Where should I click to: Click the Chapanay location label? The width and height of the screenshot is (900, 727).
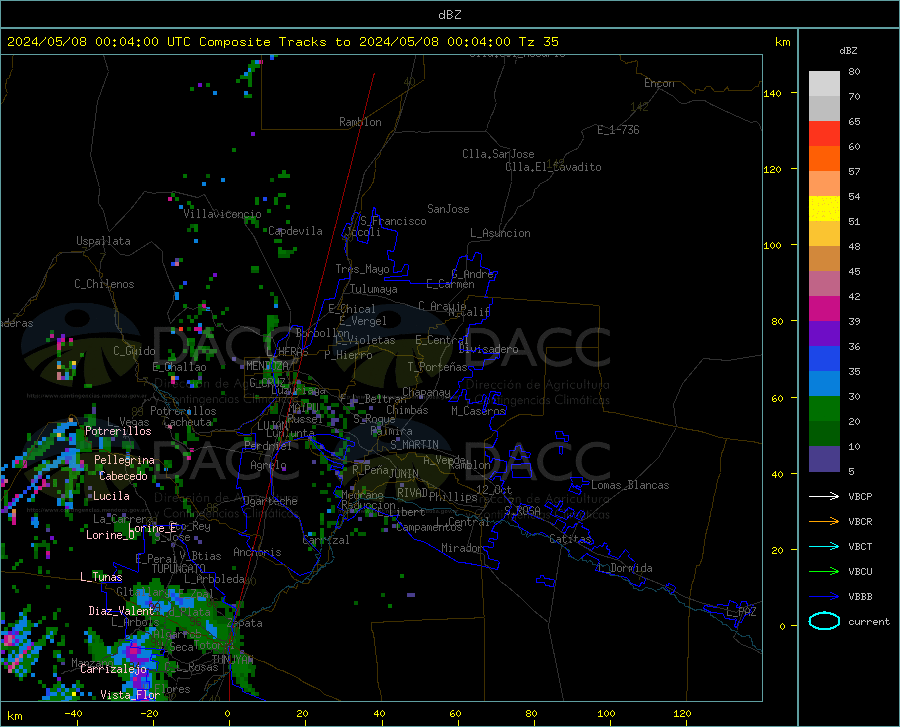pos(426,392)
